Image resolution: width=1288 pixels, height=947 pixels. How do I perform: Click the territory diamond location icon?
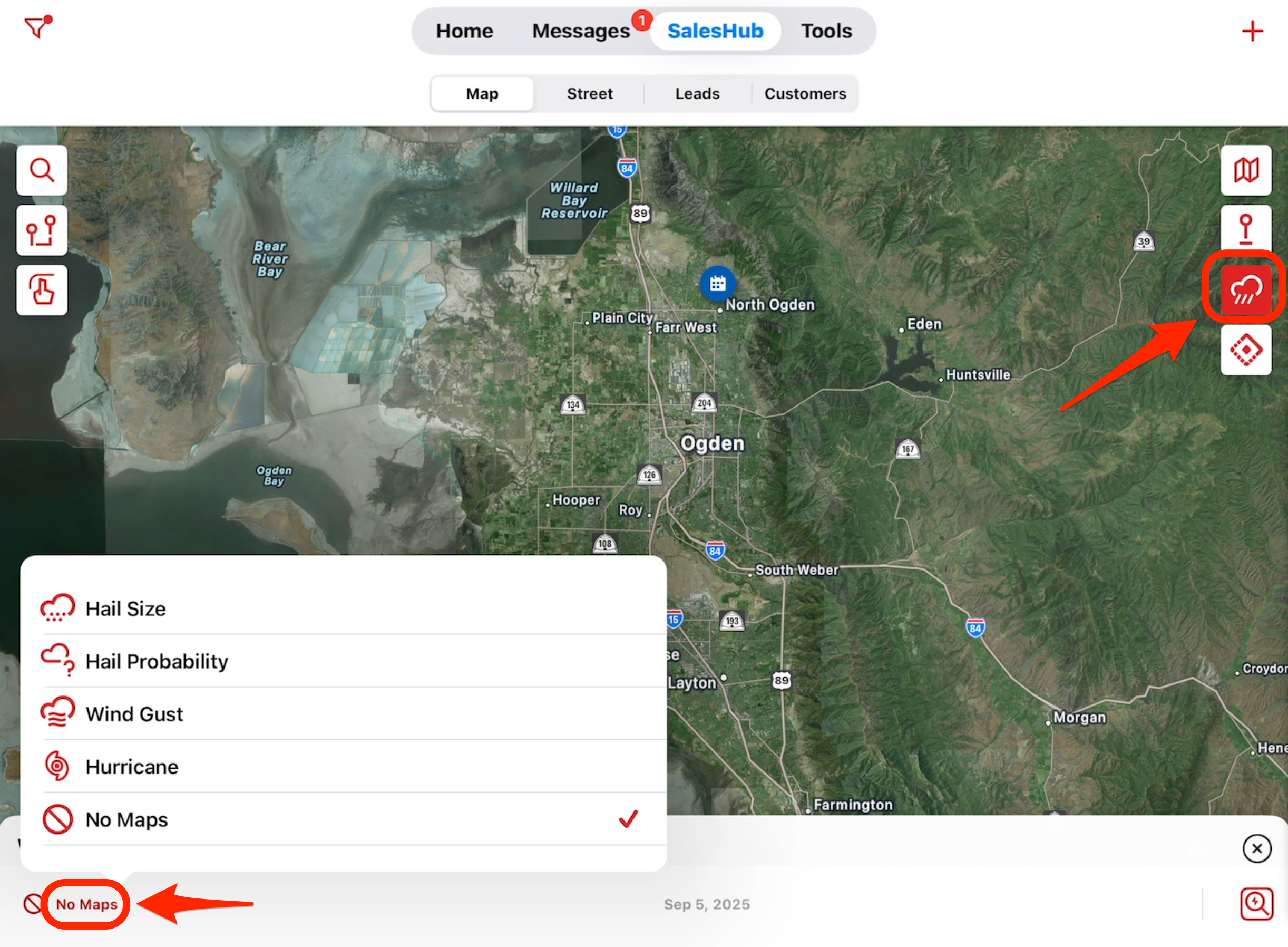[1246, 350]
